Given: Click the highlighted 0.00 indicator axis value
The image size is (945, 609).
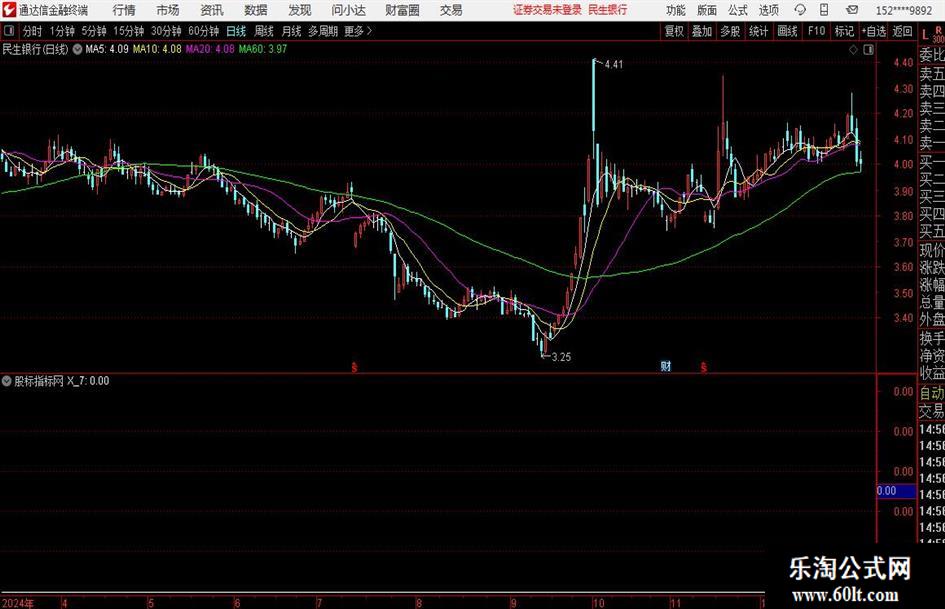Looking at the screenshot, I should [896, 491].
